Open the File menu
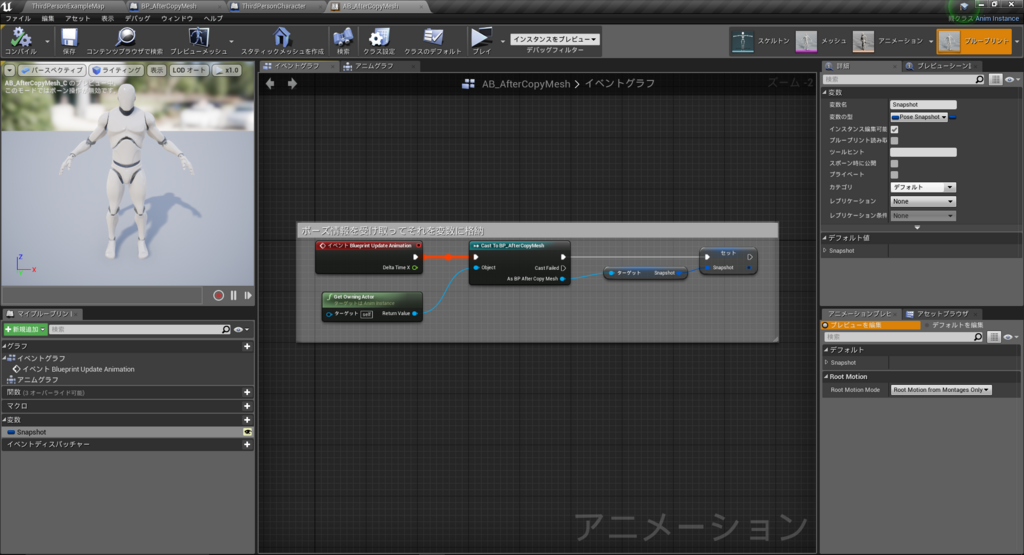The image size is (1024, 555). (18, 19)
